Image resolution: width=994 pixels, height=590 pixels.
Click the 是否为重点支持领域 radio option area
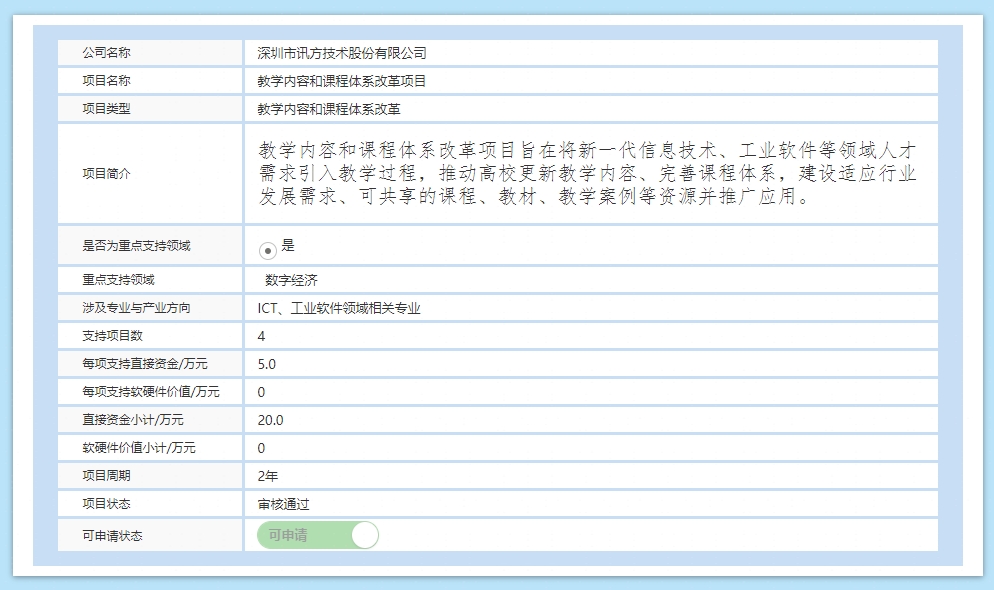coord(148,245)
